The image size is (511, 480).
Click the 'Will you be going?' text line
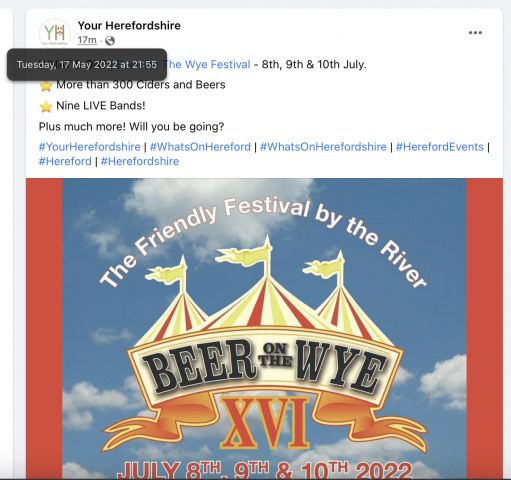tap(176, 127)
